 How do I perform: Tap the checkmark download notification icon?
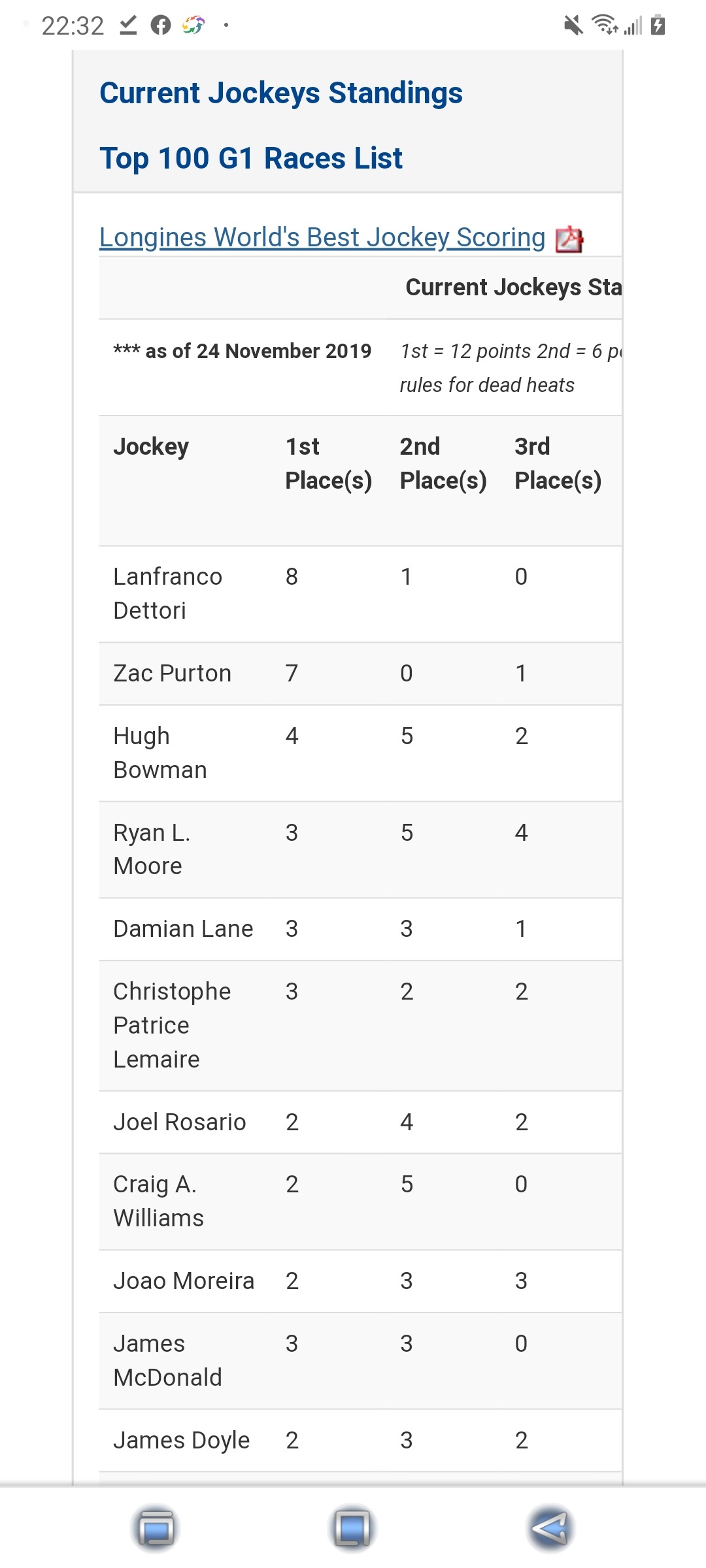pyautogui.click(x=128, y=25)
